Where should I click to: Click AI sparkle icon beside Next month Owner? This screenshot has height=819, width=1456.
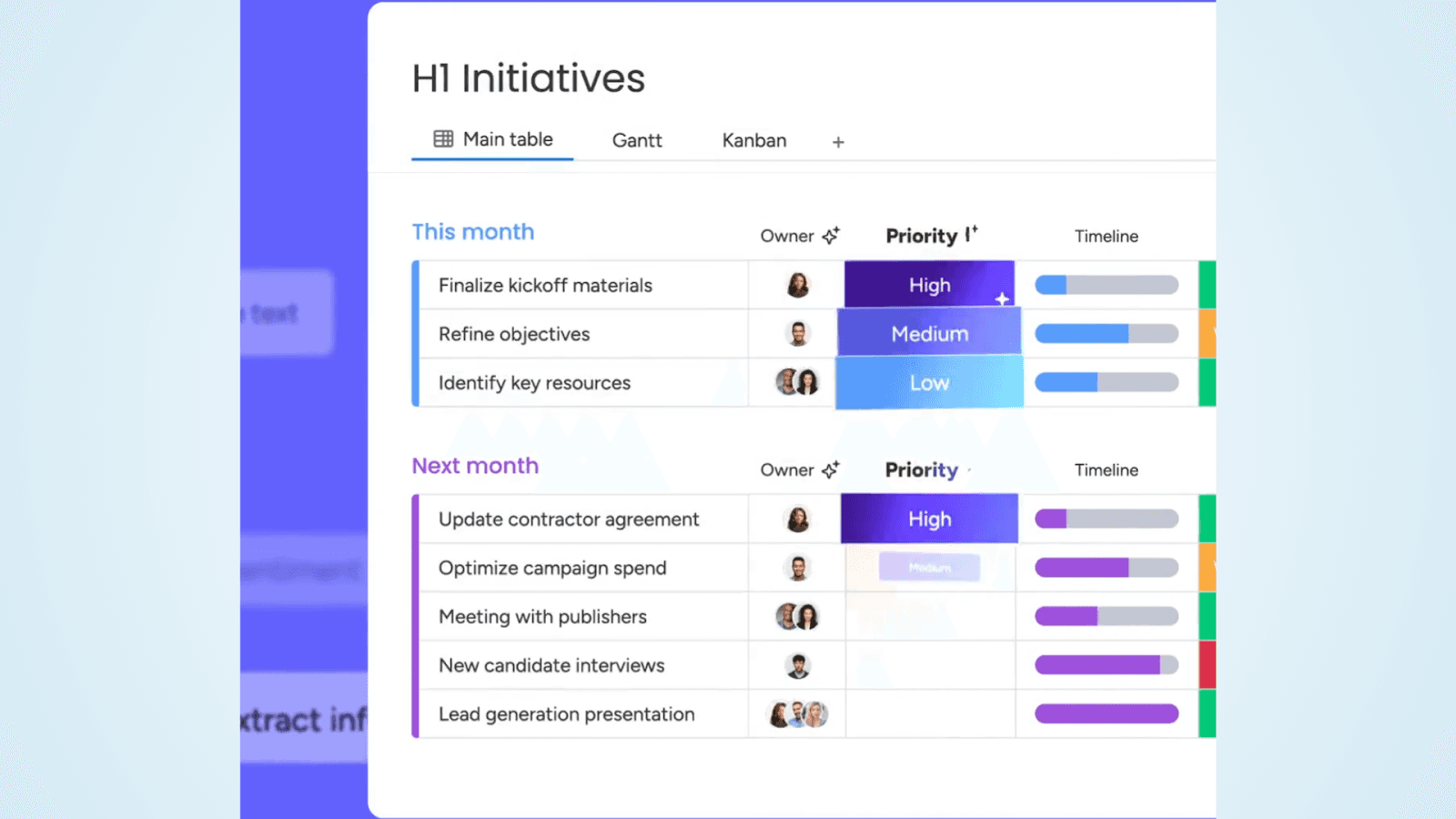(831, 470)
